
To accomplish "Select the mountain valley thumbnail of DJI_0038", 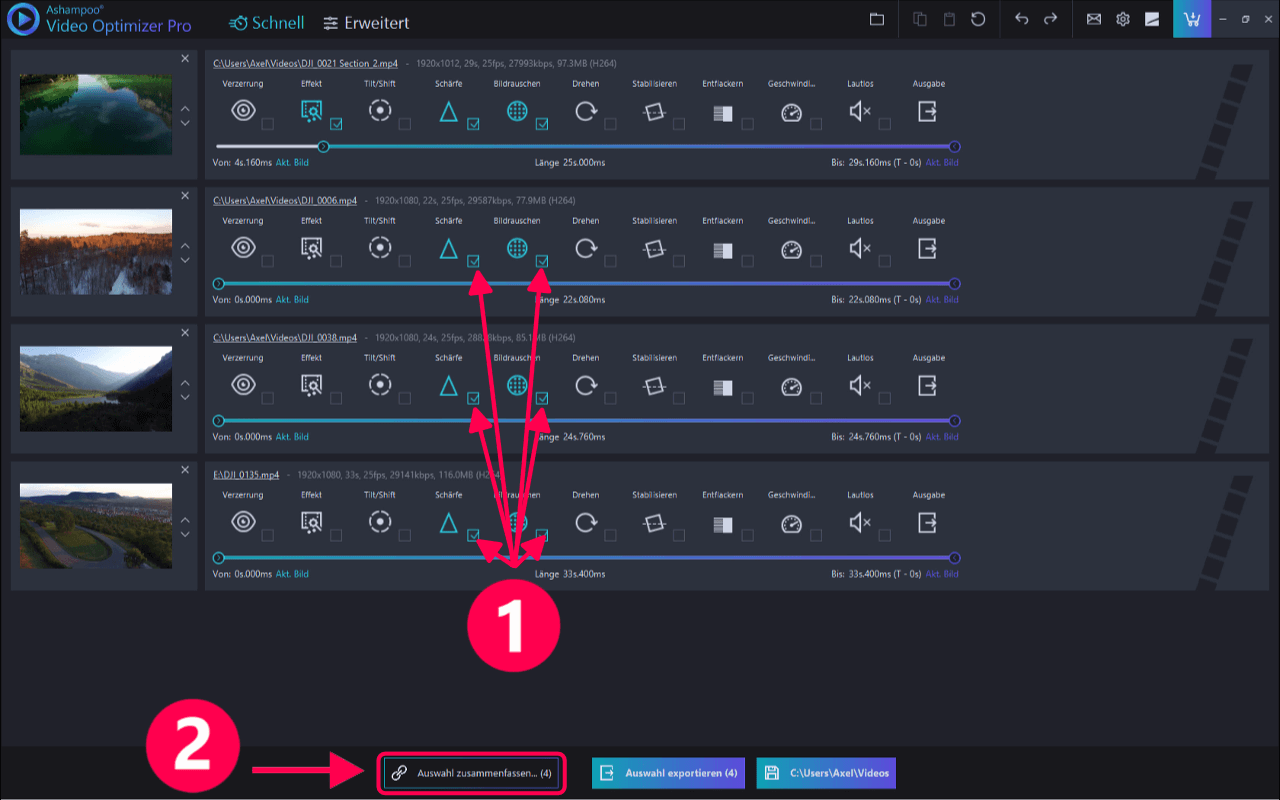I will coord(96,389).
